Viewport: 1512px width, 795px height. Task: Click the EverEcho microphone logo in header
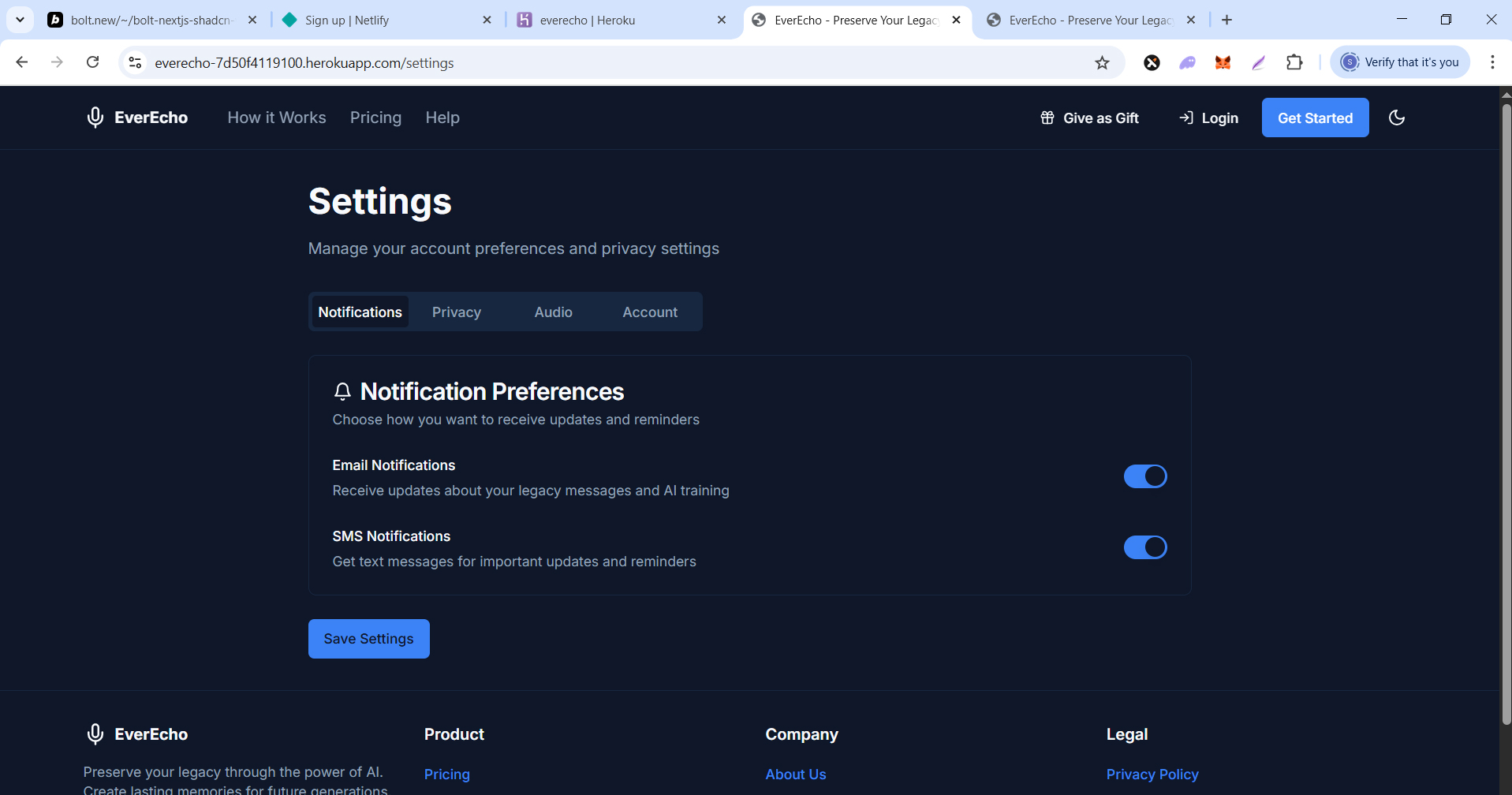[95, 118]
